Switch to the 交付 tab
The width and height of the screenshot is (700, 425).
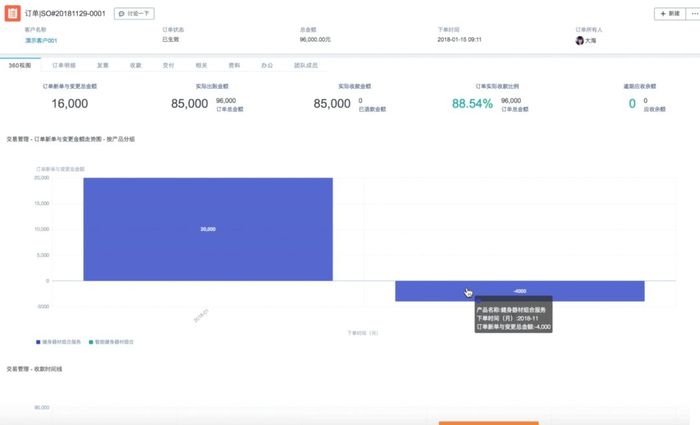pos(168,65)
